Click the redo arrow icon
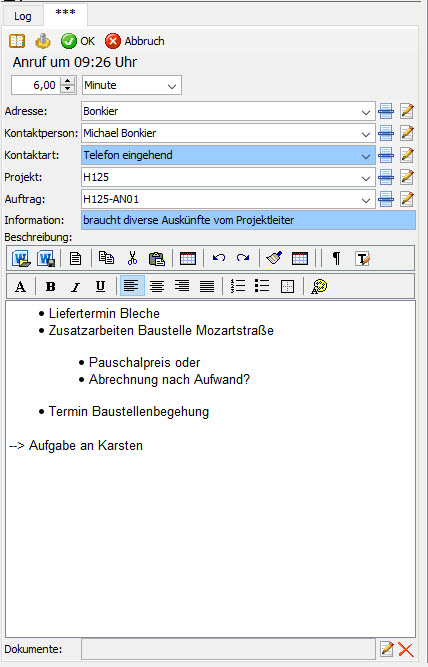The image size is (428, 667). pos(243,258)
